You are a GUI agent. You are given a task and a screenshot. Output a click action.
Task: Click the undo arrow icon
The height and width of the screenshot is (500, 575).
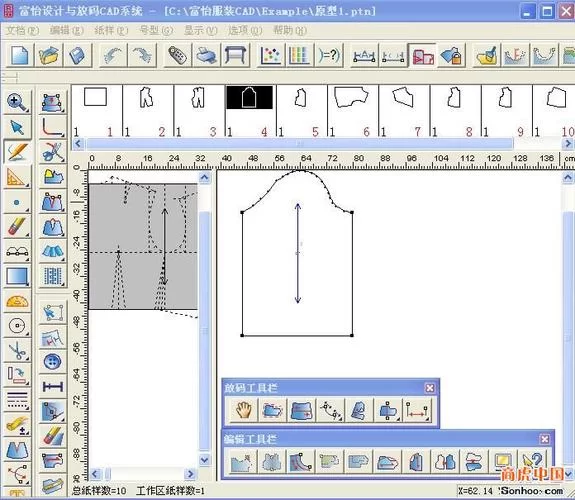click(x=113, y=55)
